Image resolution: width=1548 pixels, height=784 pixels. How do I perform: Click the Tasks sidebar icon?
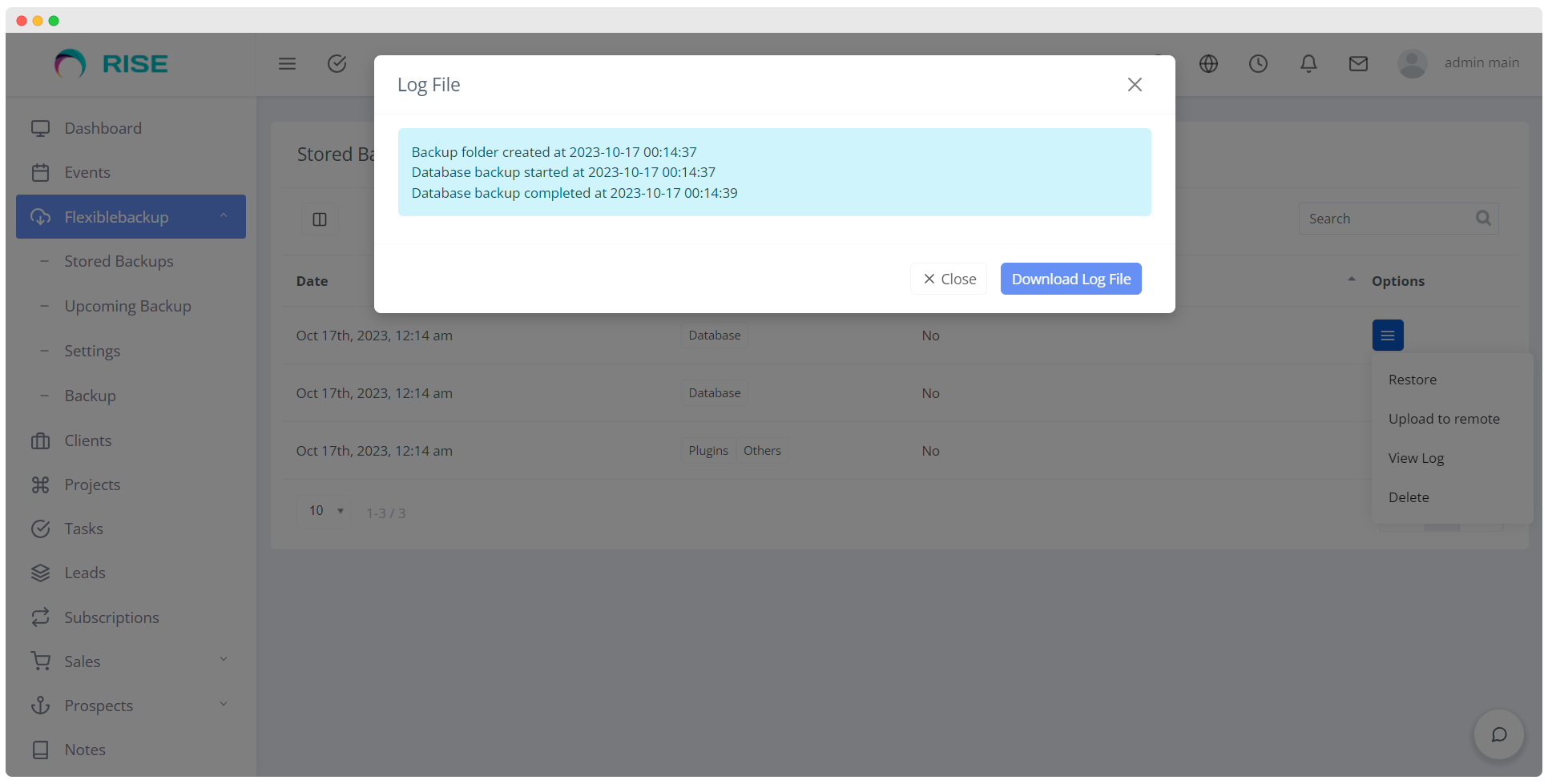point(41,529)
